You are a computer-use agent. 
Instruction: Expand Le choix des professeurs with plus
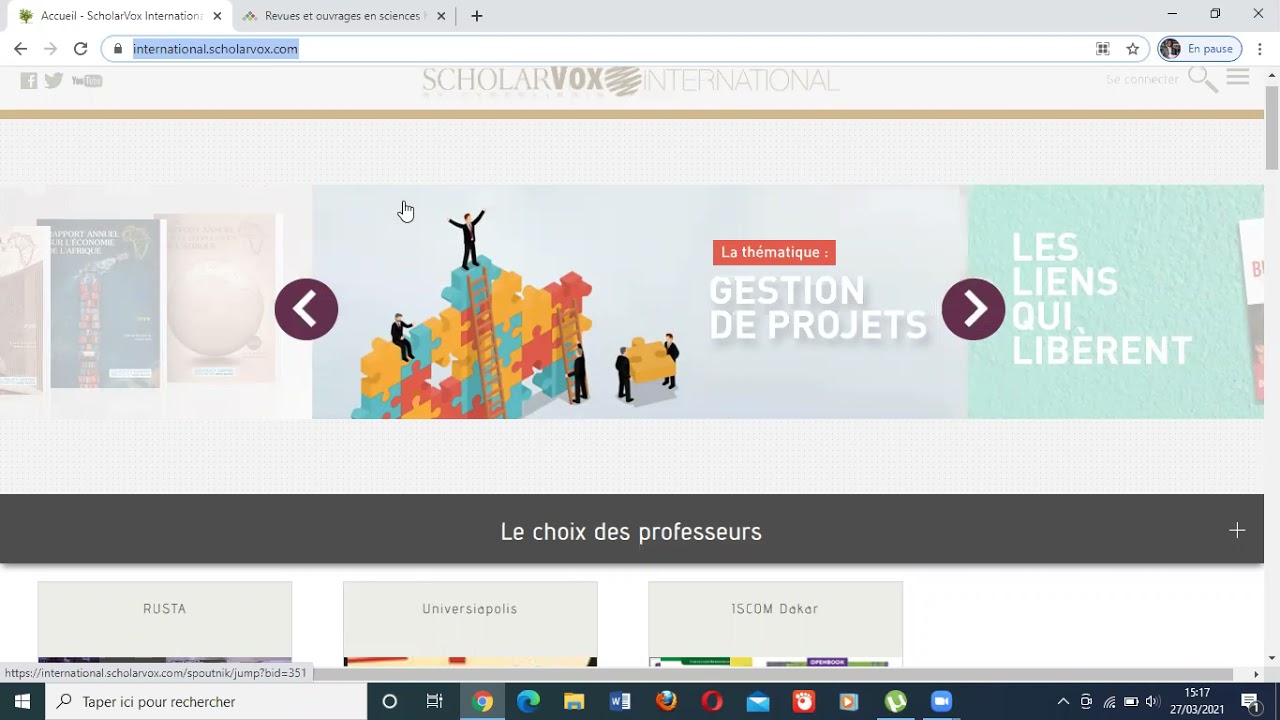pyautogui.click(x=1237, y=531)
